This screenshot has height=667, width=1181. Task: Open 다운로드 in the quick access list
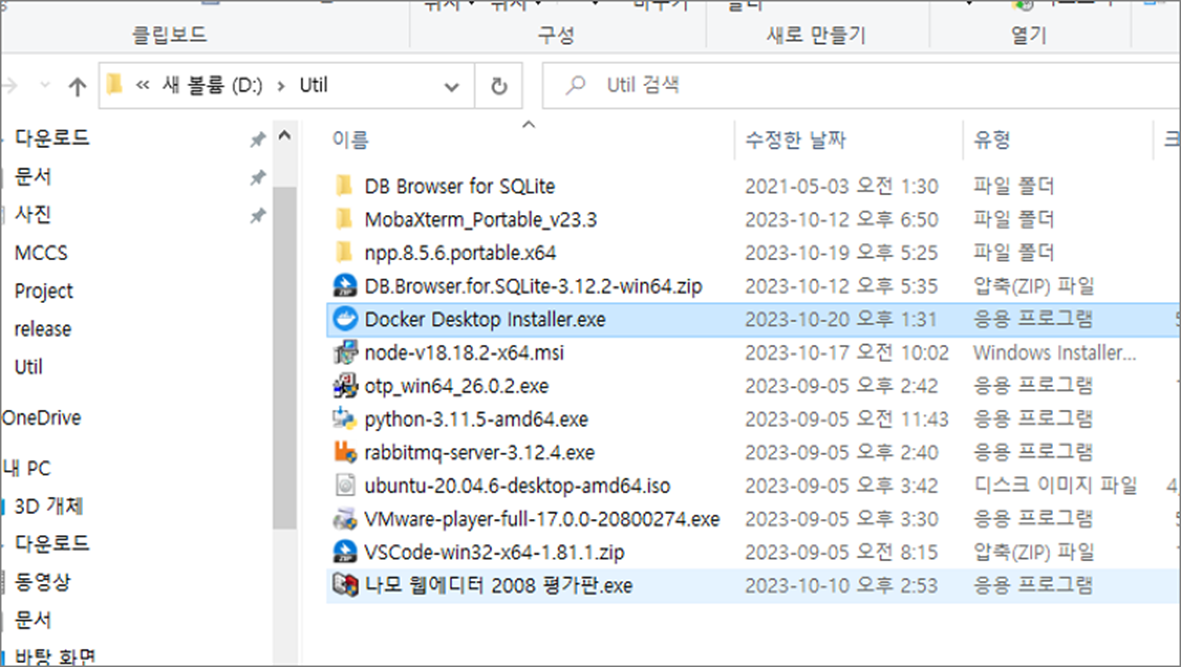(52, 138)
